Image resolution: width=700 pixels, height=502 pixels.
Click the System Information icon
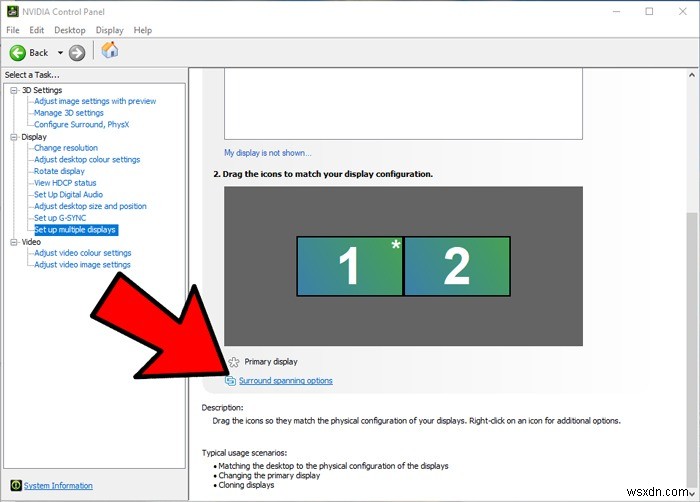point(16,485)
